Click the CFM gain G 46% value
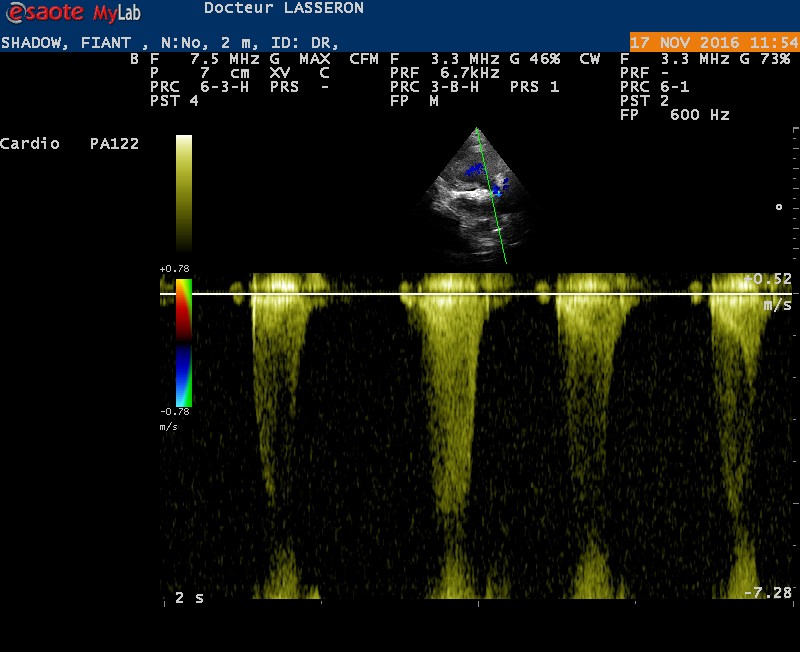This screenshot has height=652, width=800. point(535,59)
